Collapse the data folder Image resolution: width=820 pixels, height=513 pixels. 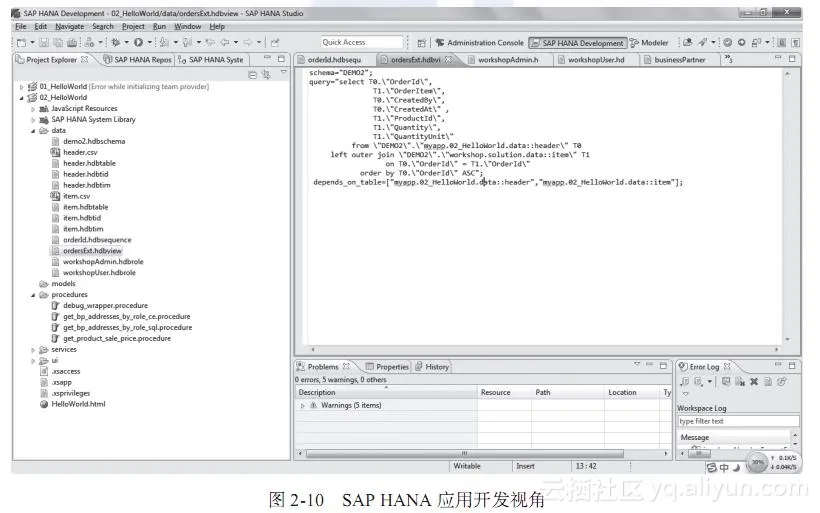(x=33, y=131)
